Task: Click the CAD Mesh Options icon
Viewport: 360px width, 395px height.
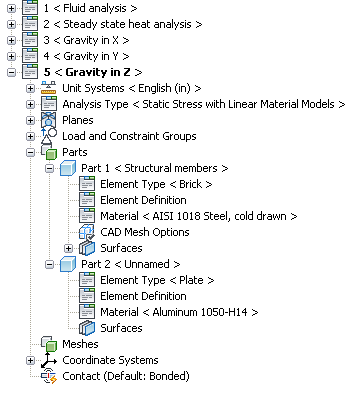Action: click(x=87, y=232)
